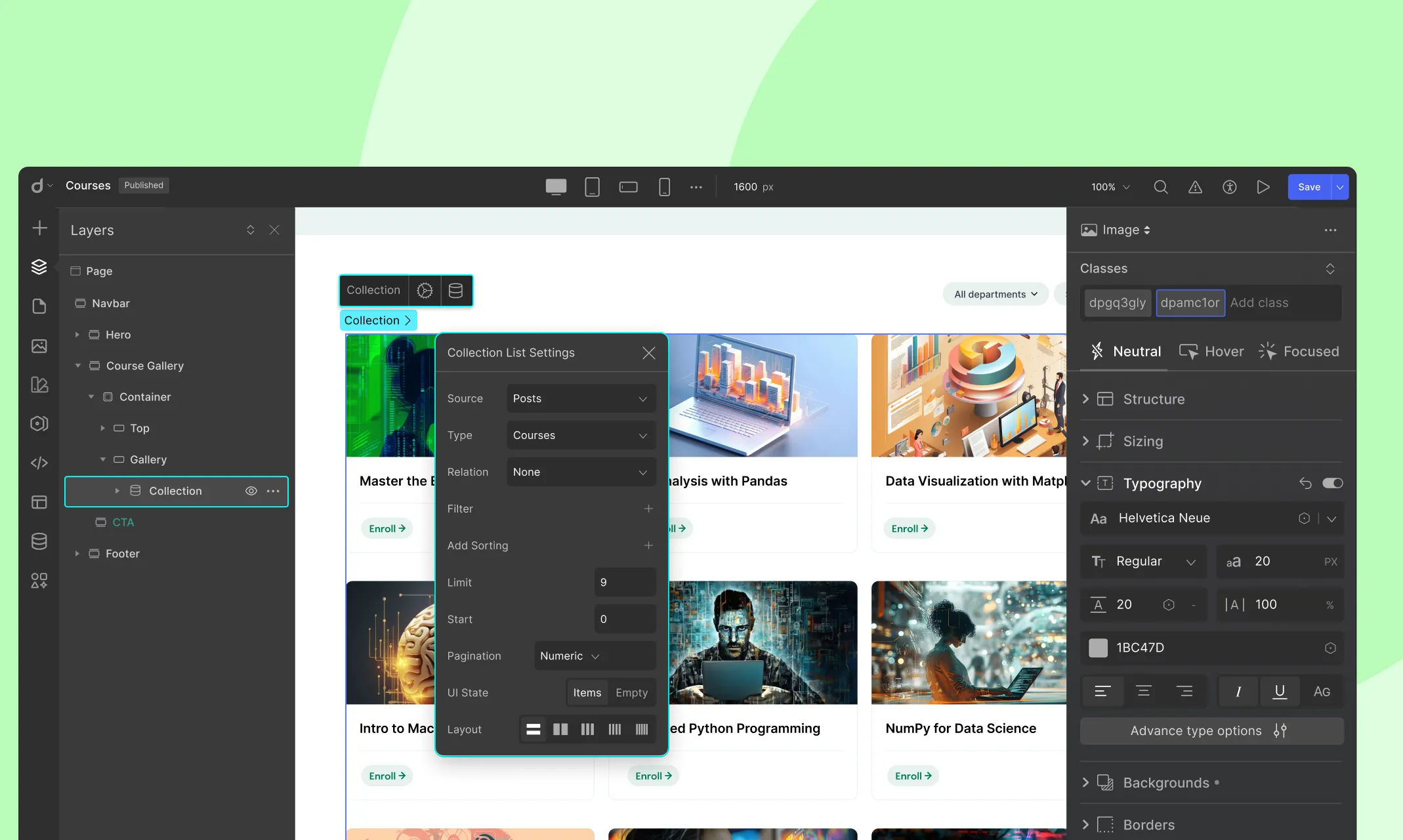The image size is (1403, 840).
Task: Click the search magnifier icon
Action: tap(1161, 187)
